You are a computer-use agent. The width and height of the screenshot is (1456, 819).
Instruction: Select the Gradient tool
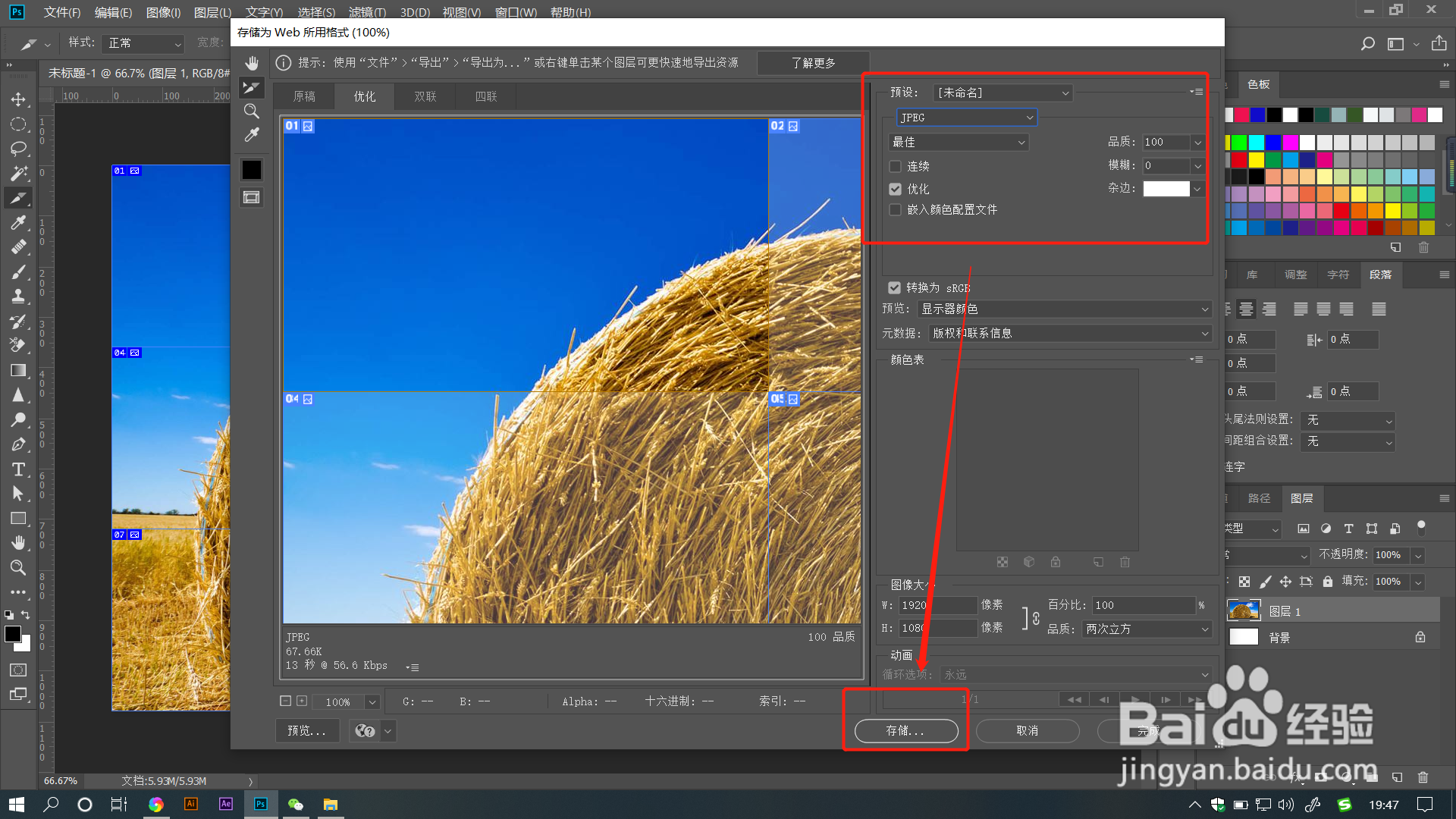[x=18, y=370]
